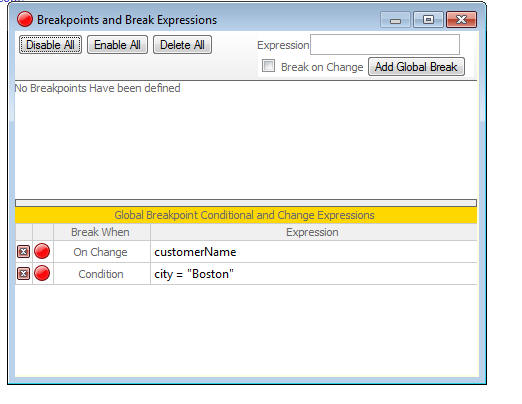Click the red breakpoint icon in title bar
This screenshot has height=404, width=522.
pyautogui.click(x=25, y=19)
